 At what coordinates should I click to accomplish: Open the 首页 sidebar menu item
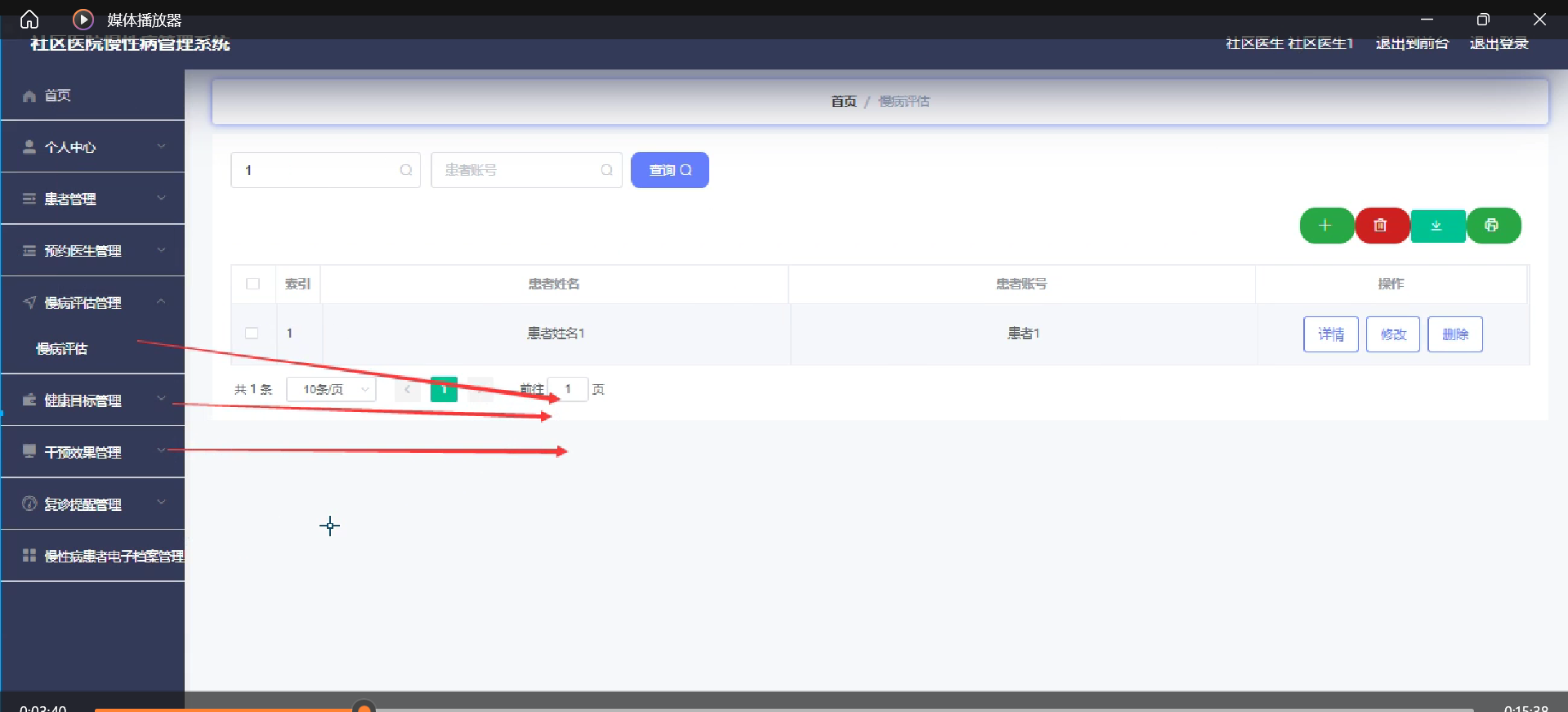[93, 96]
